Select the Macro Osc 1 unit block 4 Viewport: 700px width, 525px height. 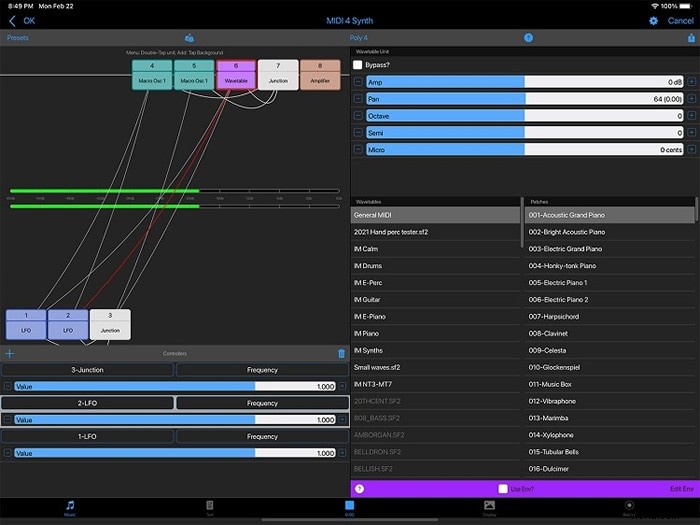152,75
